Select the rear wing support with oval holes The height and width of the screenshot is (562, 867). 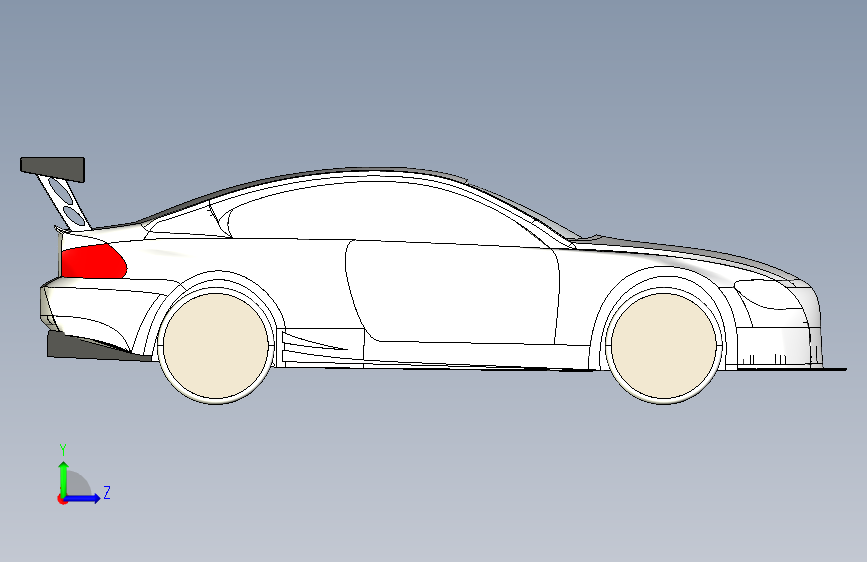pos(64,202)
